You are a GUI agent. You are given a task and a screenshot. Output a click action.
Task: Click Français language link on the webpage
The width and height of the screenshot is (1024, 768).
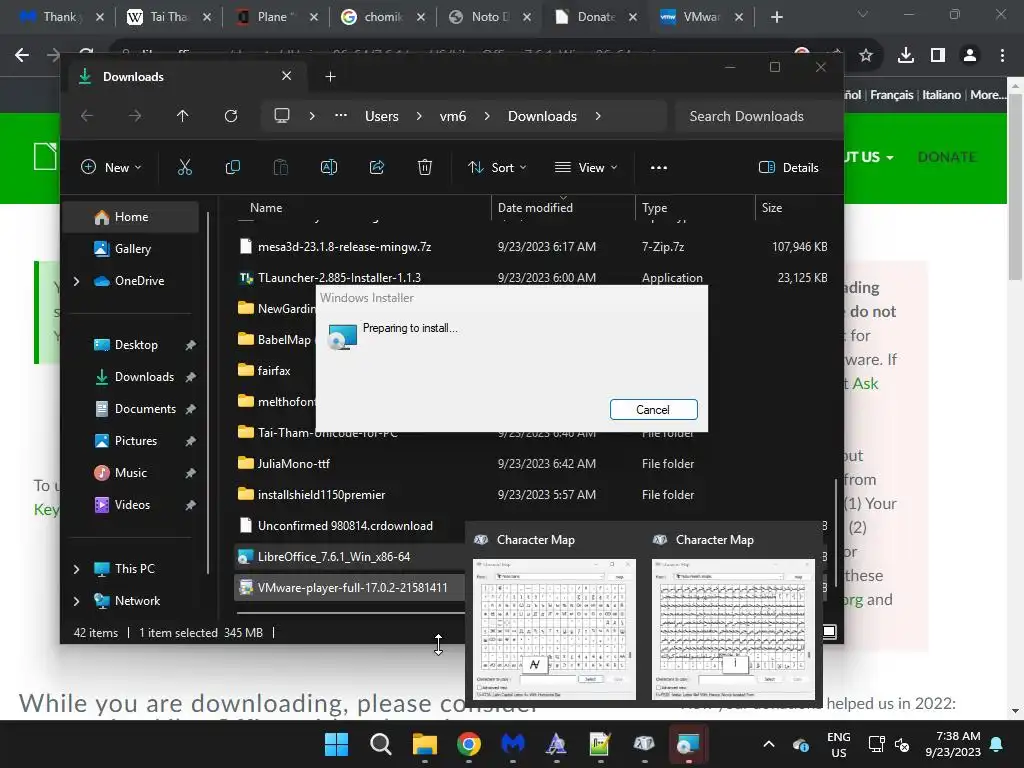(x=891, y=95)
